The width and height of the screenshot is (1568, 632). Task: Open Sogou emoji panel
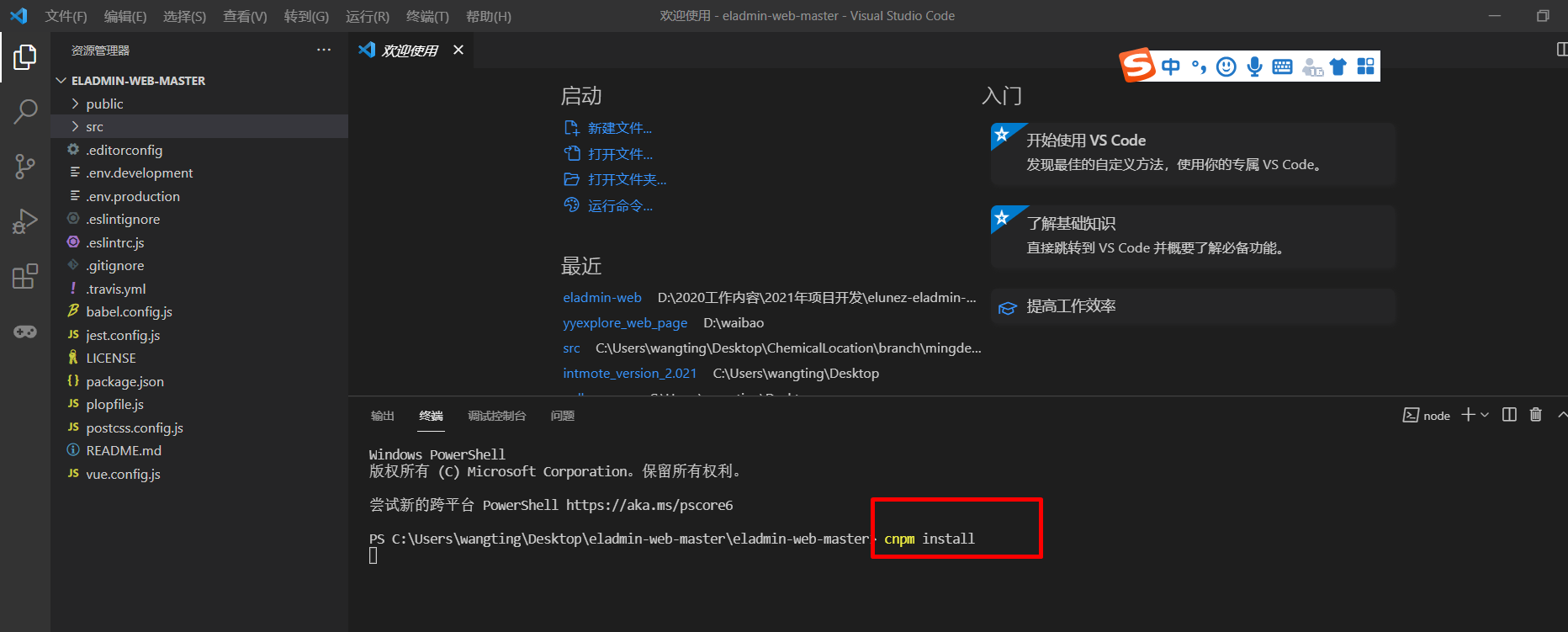[x=1226, y=66]
